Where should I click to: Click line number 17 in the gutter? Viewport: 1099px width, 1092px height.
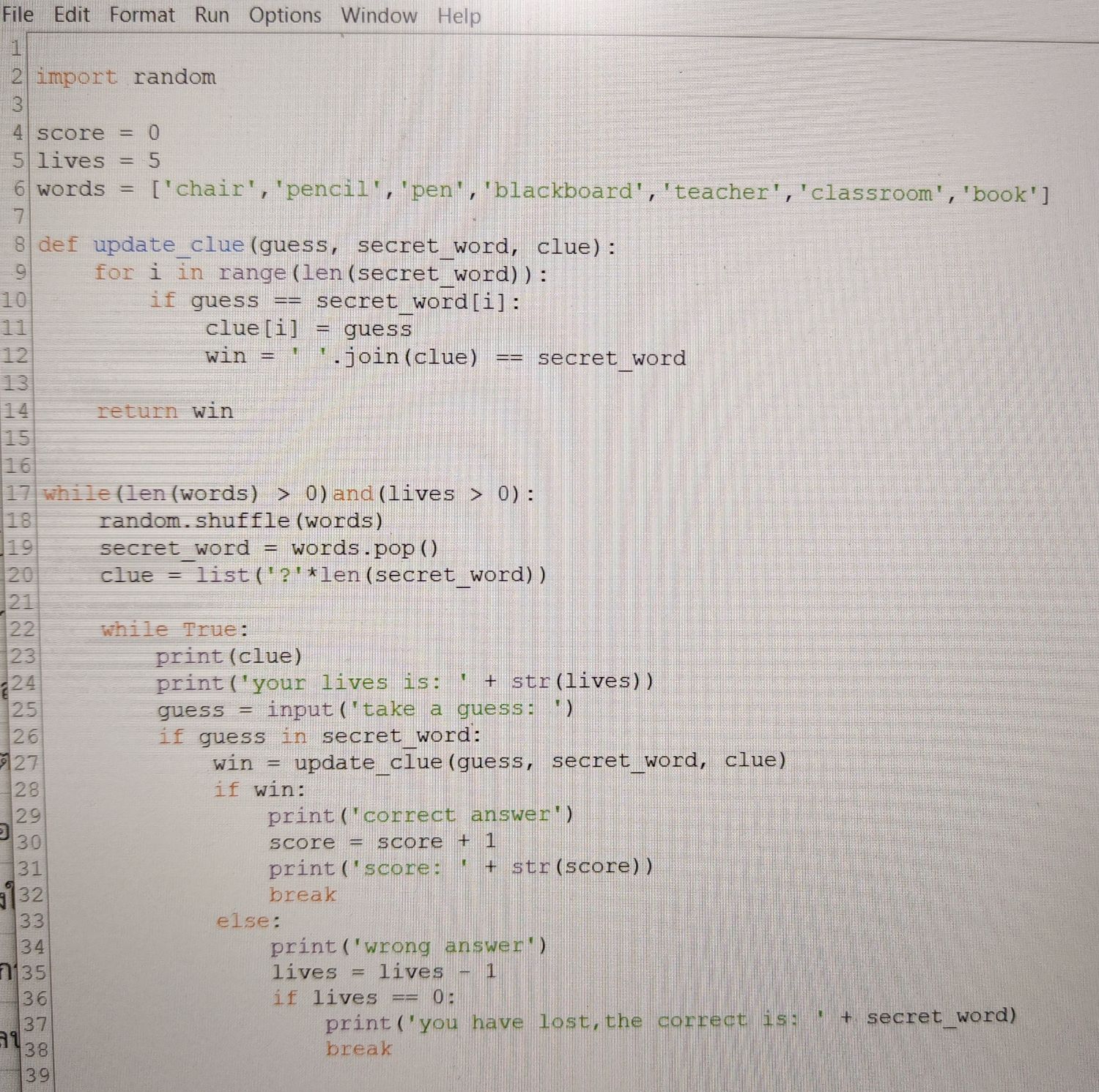(18, 493)
